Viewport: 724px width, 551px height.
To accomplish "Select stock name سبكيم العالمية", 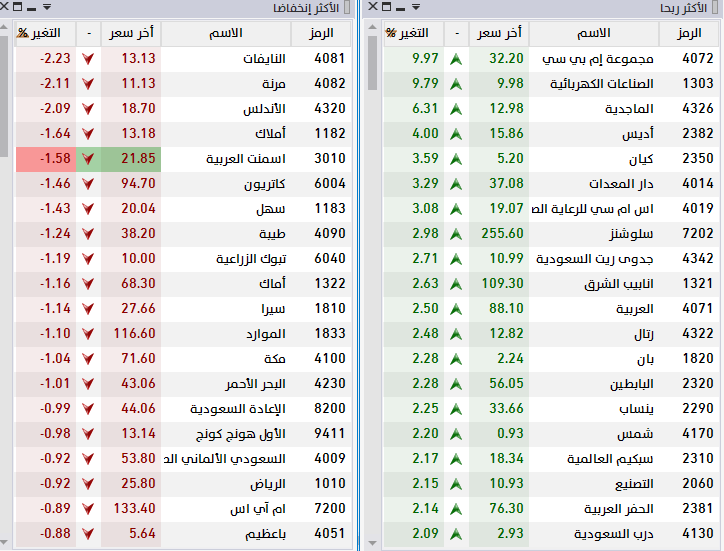I will [x=610, y=459].
